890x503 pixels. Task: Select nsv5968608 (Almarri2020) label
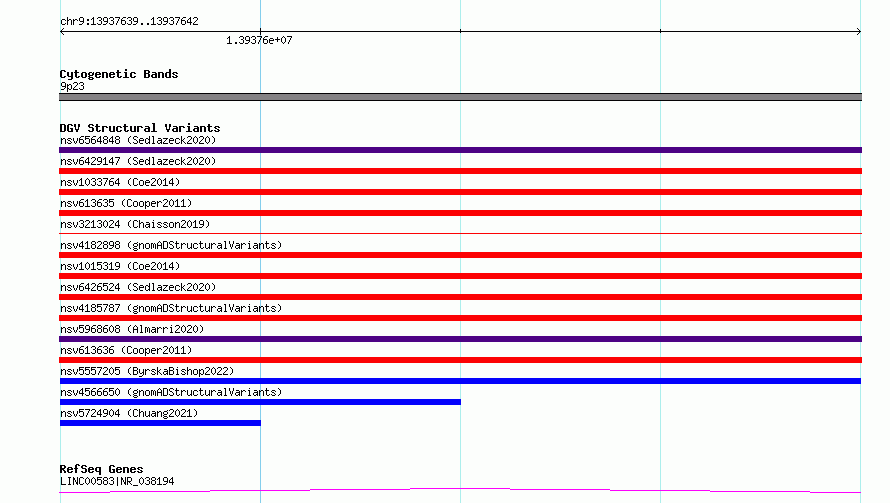(x=132, y=329)
